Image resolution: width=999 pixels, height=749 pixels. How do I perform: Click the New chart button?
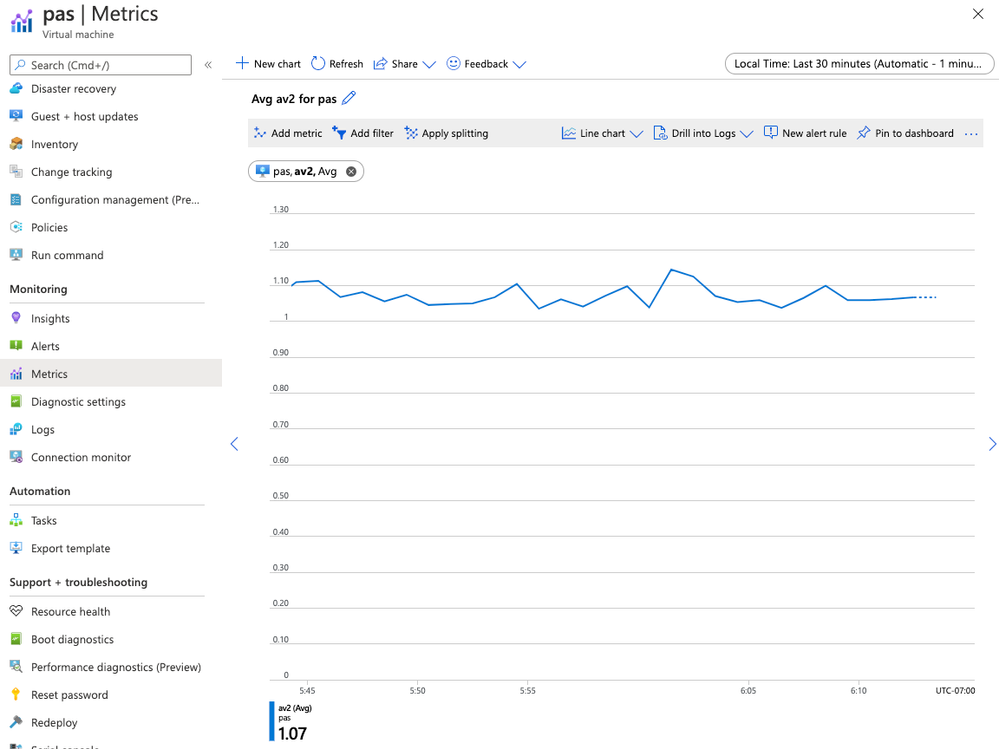click(268, 64)
